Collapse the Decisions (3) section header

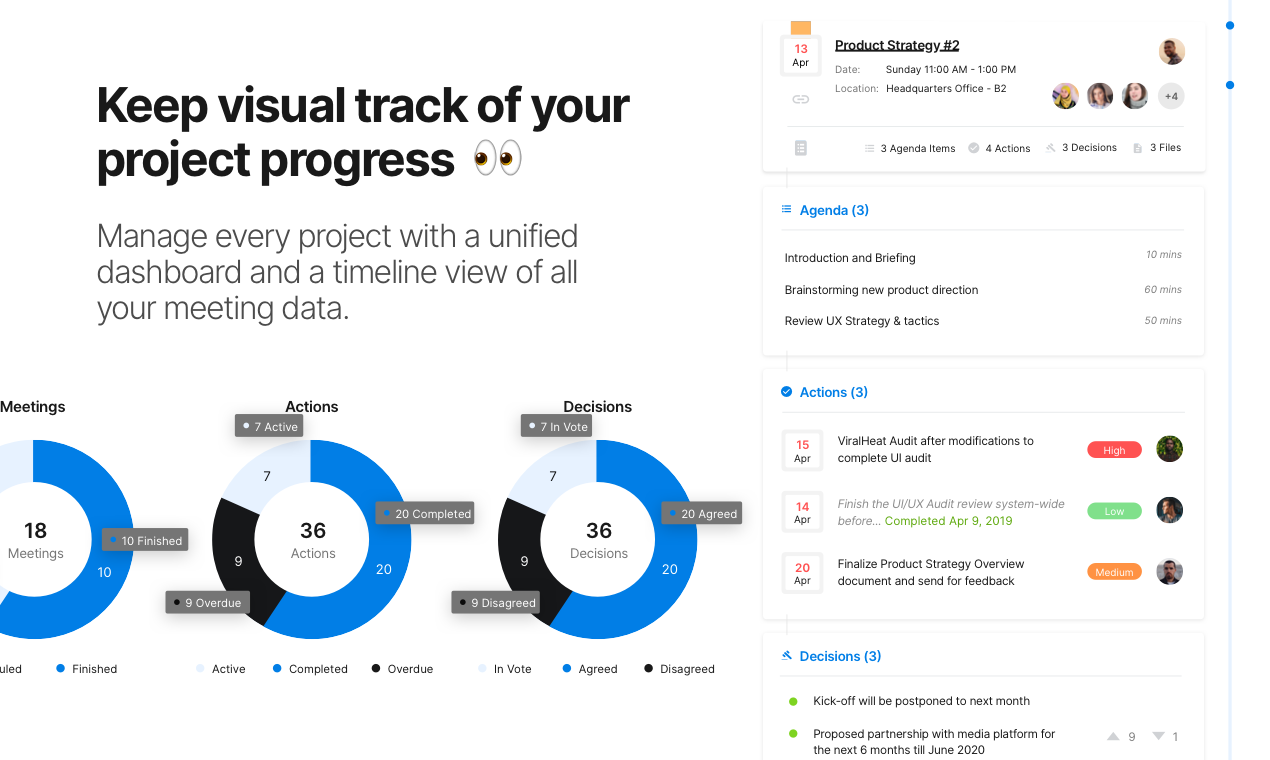pos(831,656)
